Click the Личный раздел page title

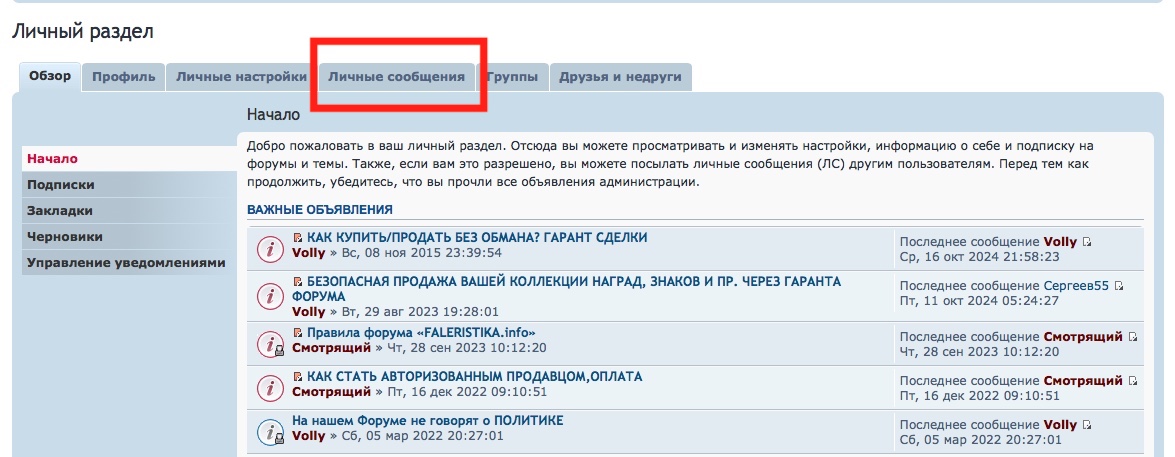[x=82, y=31]
